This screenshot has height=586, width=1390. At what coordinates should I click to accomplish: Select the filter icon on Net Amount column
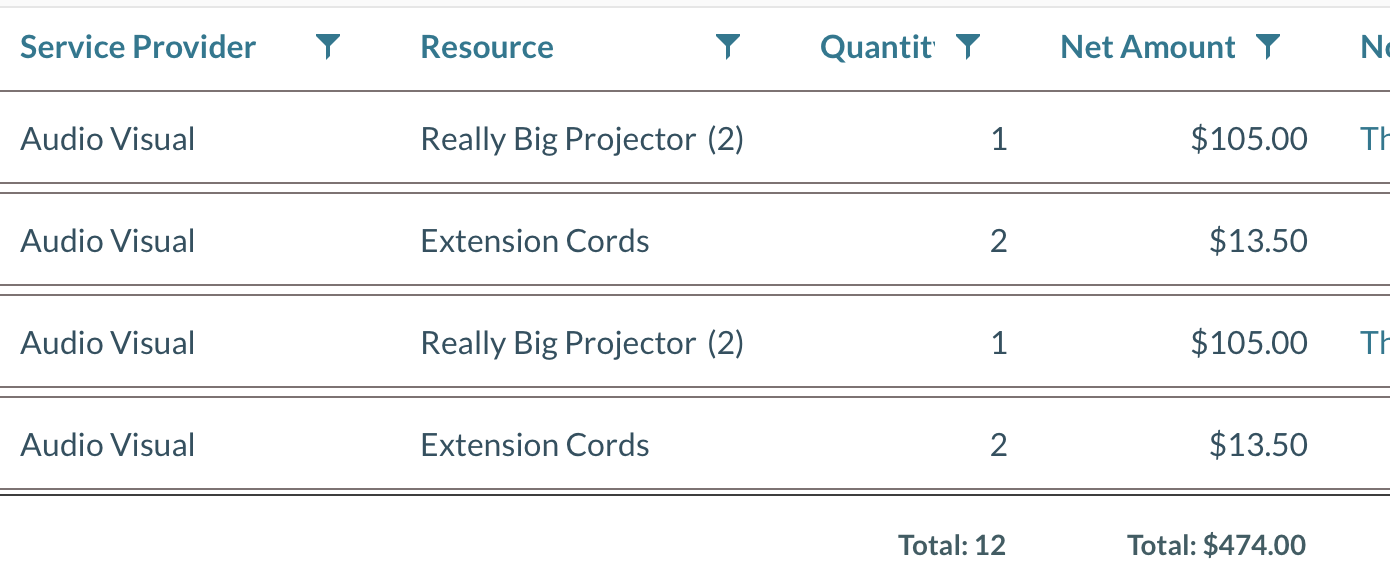[x=1268, y=45]
